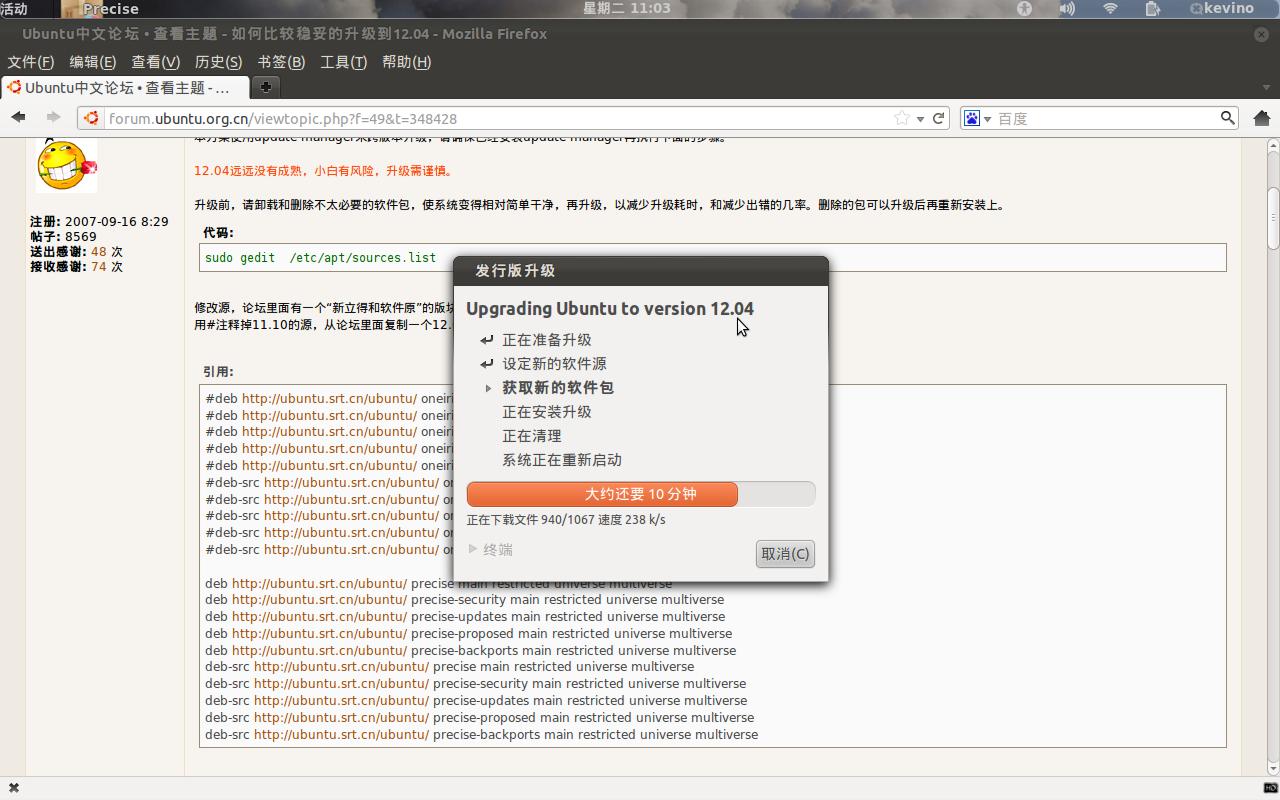Close the Firefox window with title bar X
This screenshot has height=800, width=1280.
[x=1262, y=34]
